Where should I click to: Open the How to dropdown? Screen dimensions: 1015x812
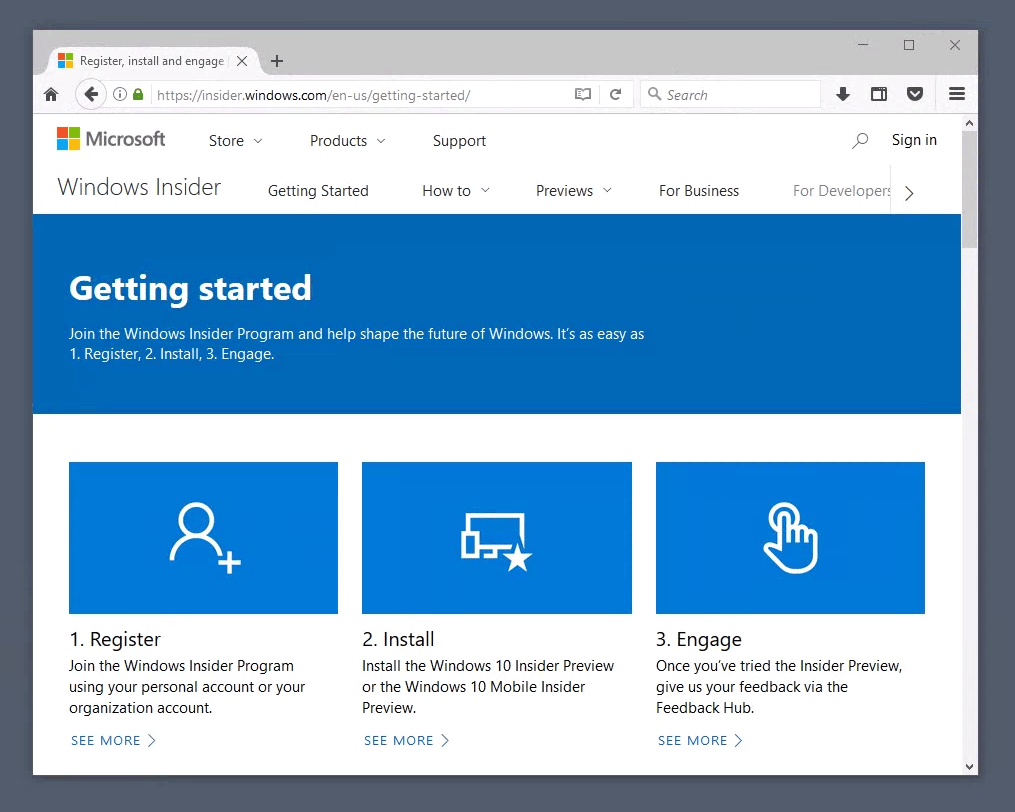click(456, 191)
